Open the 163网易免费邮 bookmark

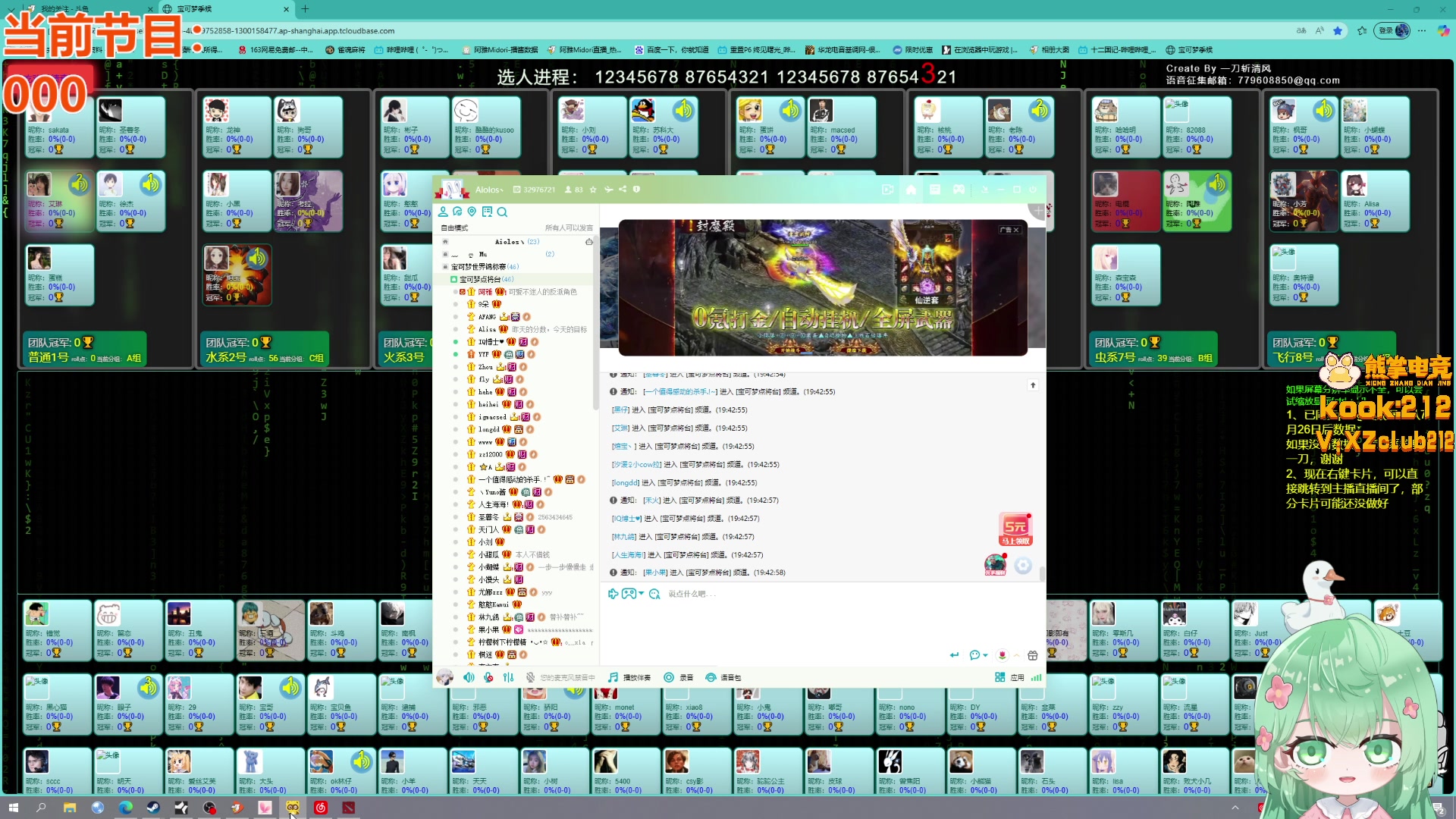(275, 50)
